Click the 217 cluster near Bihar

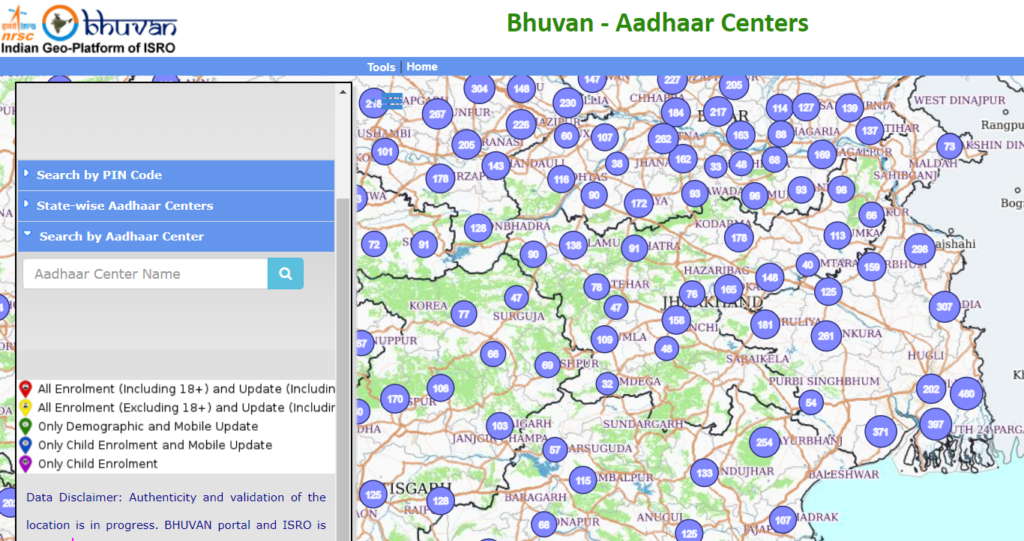(718, 112)
